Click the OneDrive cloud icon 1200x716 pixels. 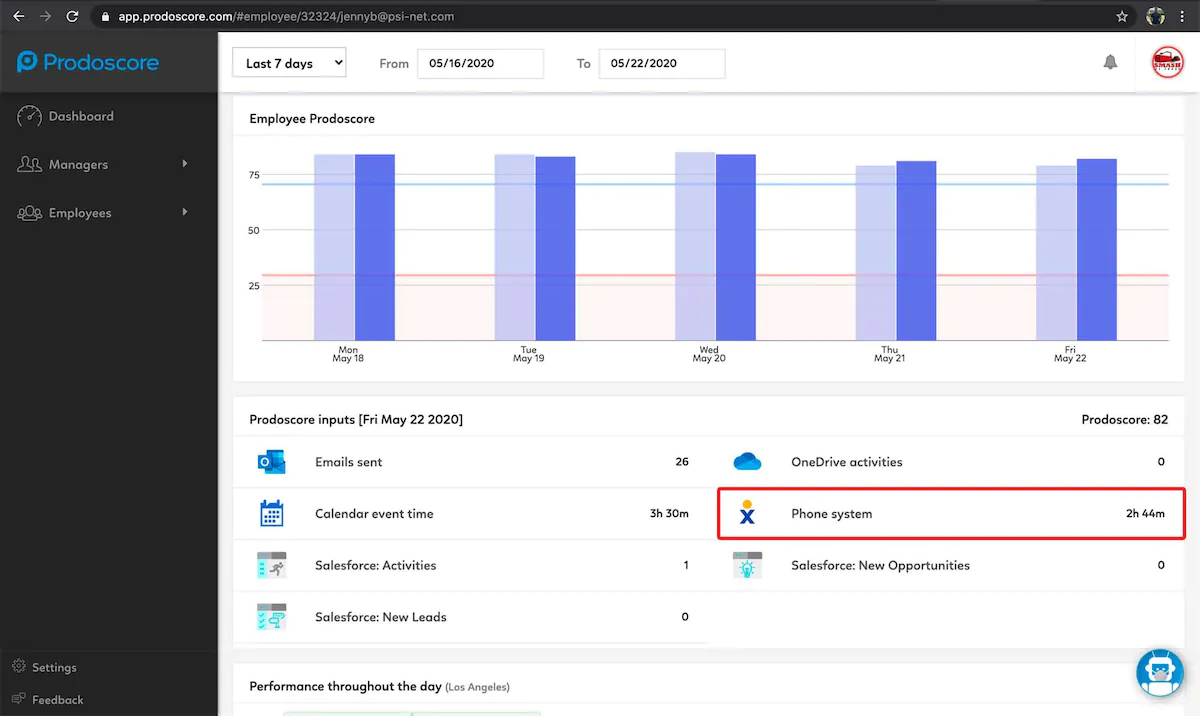(747, 462)
